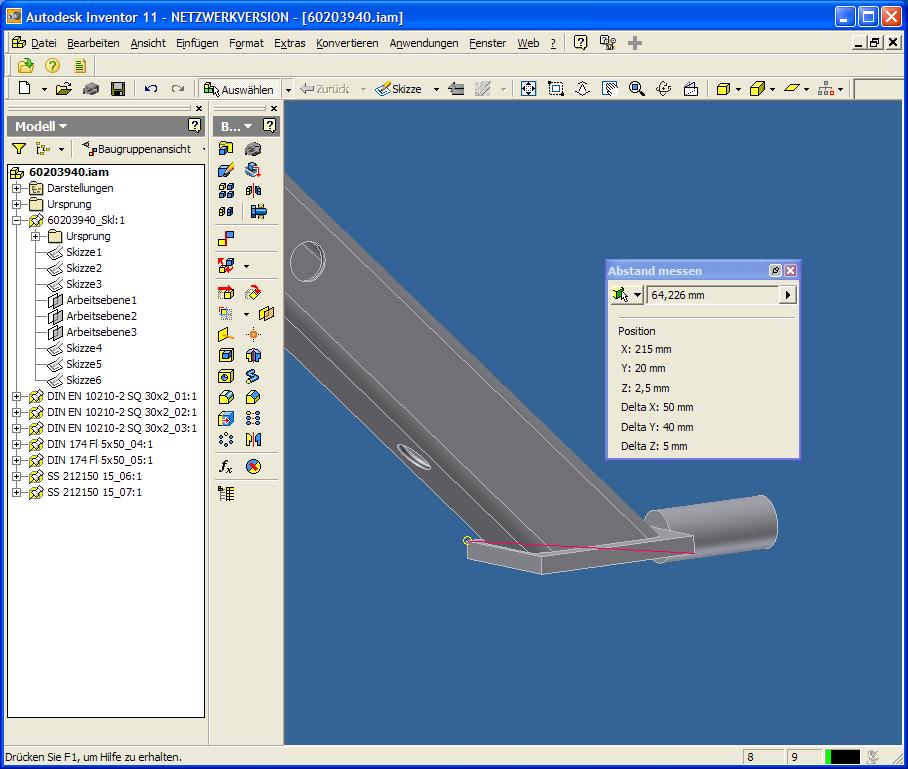908x769 pixels.
Task: Open the Bill of Materials icon
Action: coord(226,493)
